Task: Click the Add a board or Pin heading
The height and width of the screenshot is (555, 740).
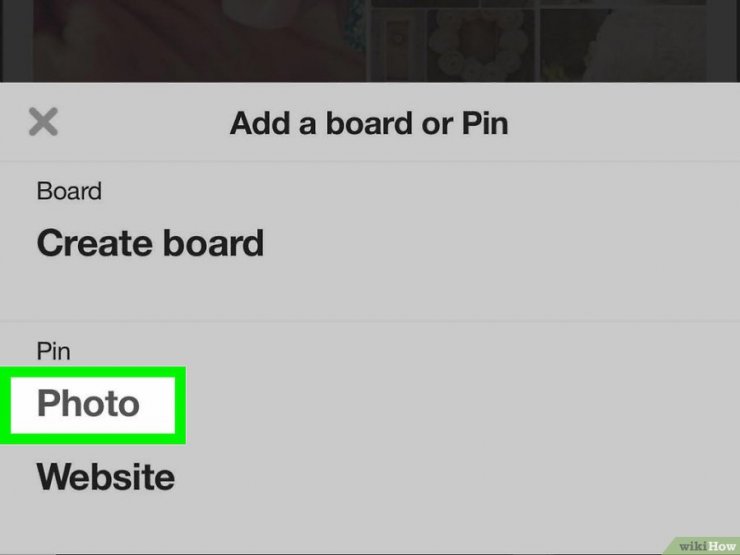Action: click(x=369, y=123)
